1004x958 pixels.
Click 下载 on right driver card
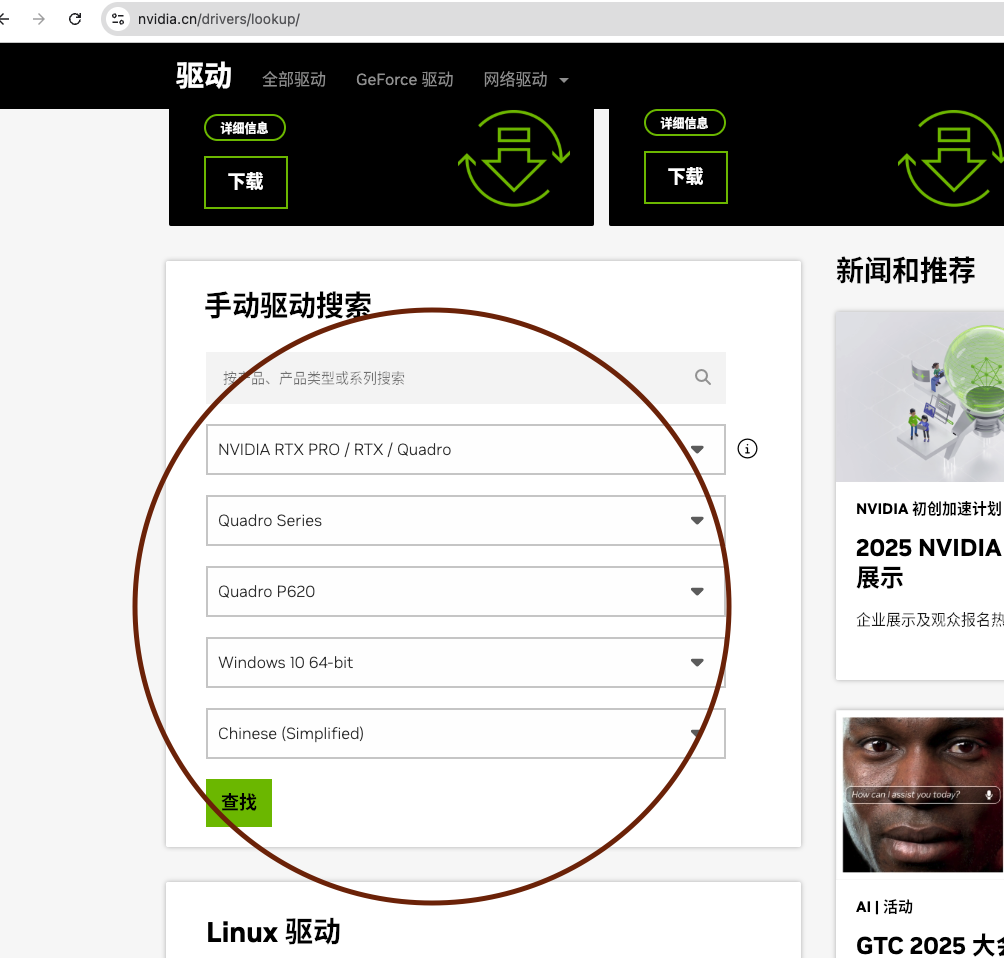686,177
